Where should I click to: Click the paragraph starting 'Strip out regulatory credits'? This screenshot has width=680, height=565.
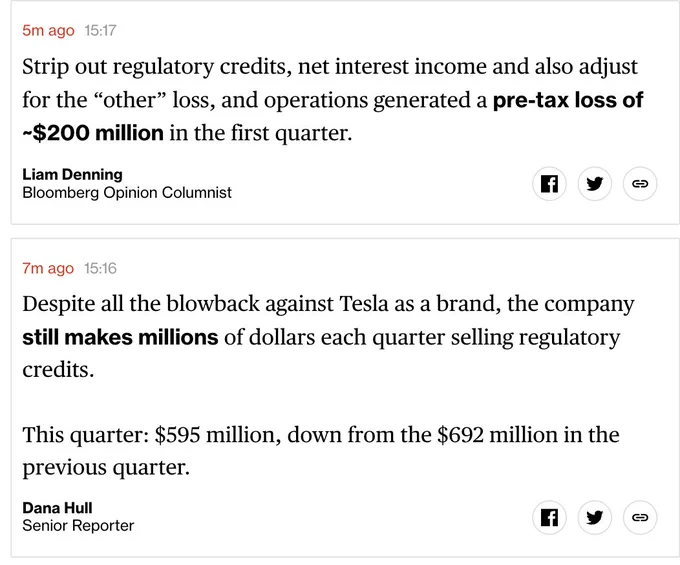click(333, 100)
